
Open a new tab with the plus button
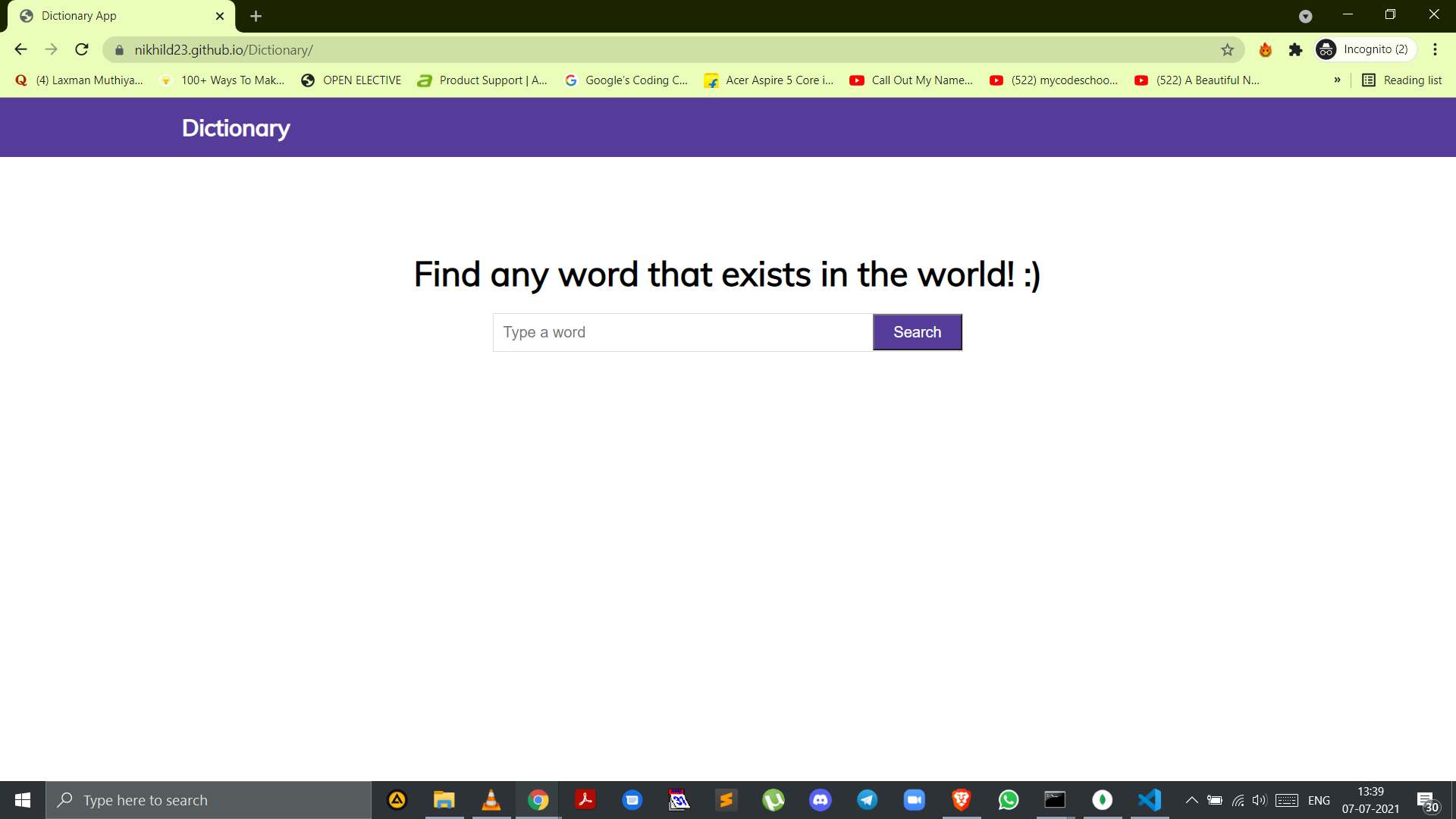coord(256,16)
